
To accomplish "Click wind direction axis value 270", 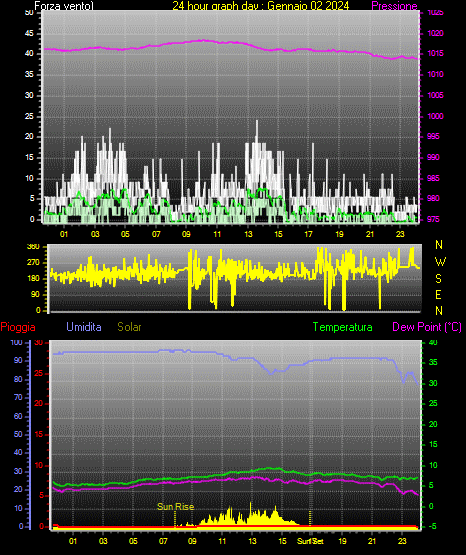I will pos(33,263).
